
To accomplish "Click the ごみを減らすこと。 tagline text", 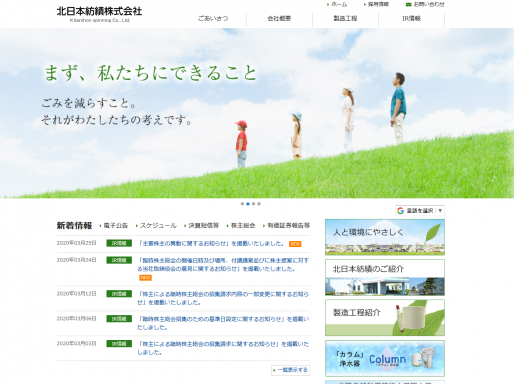I will (x=89, y=103).
